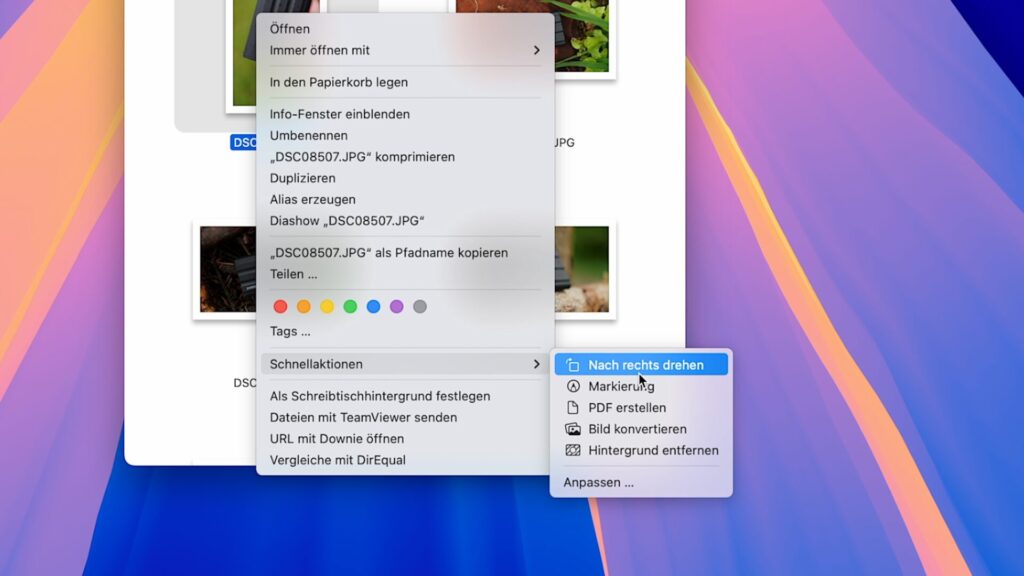This screenshot has width=1024, height=576.
Task: Open the Schnellaktionen submenu chevron
Action: coord(536,364)
